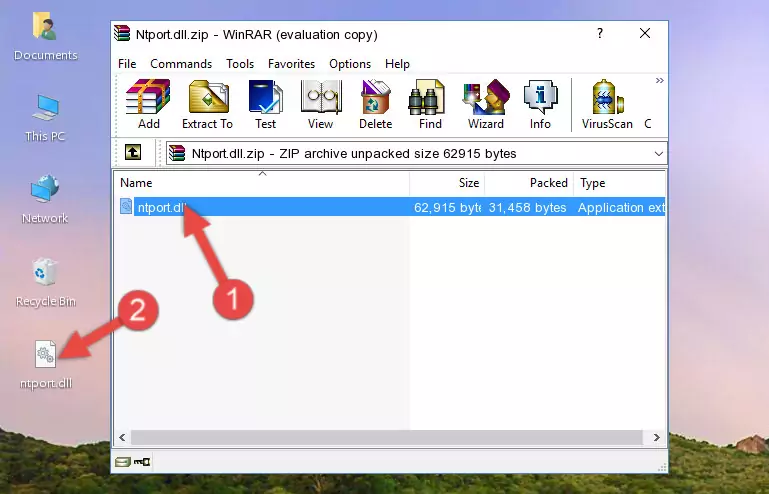
Task: Open the Favorites menu
Action: coord(291,64)
